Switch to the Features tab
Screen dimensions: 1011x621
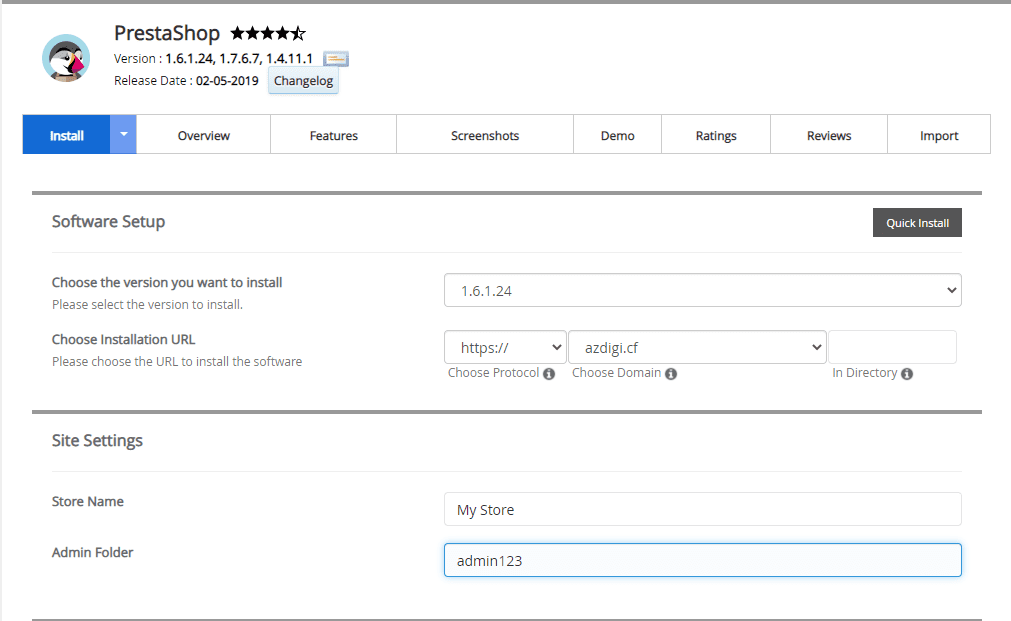pos(333,135)
